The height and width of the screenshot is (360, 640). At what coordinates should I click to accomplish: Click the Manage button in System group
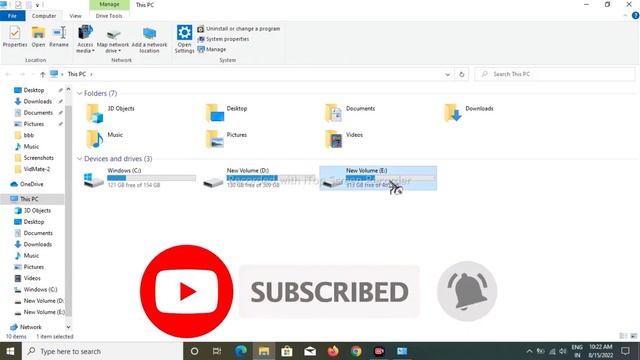(x=212, y=49)
